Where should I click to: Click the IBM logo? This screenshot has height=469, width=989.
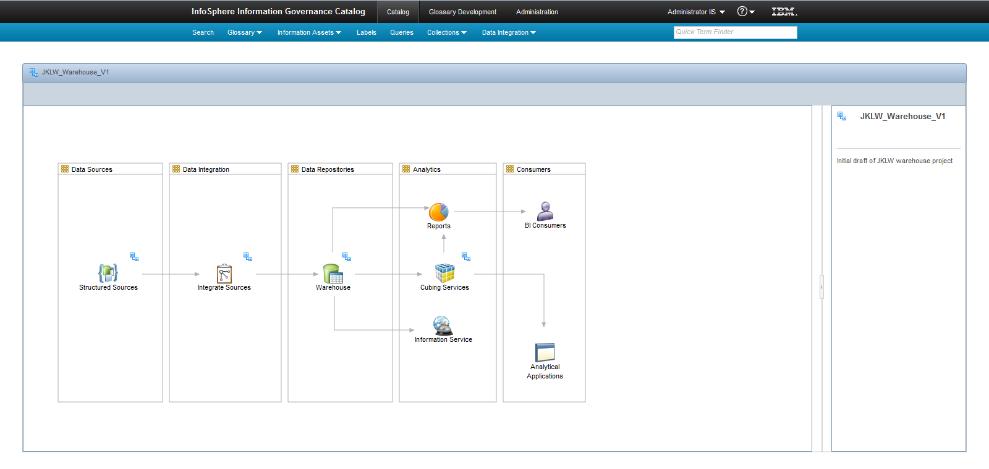tap(784, 11)
